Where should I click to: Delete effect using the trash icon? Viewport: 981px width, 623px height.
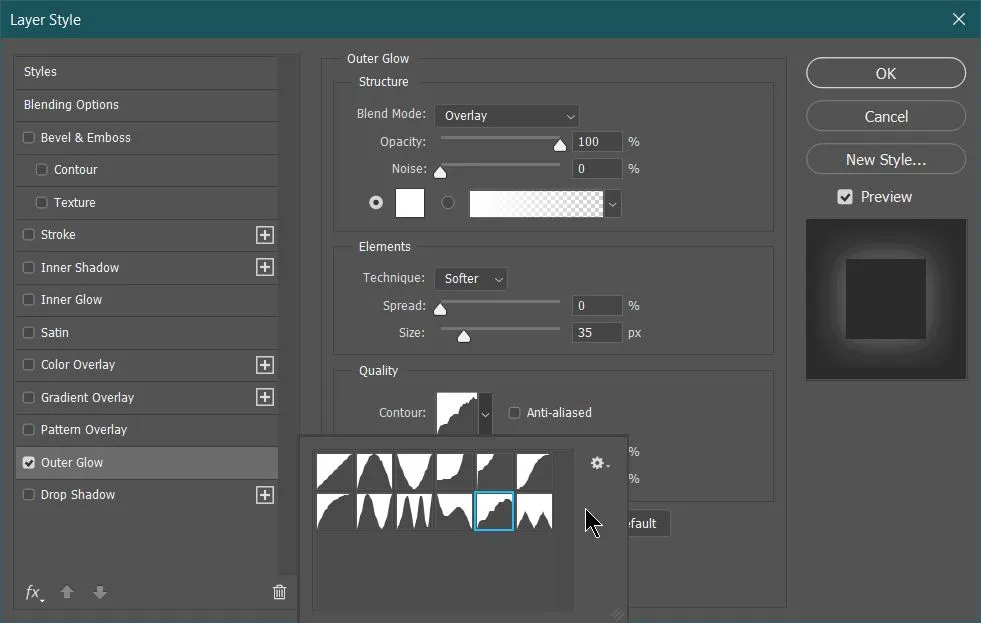279,592
